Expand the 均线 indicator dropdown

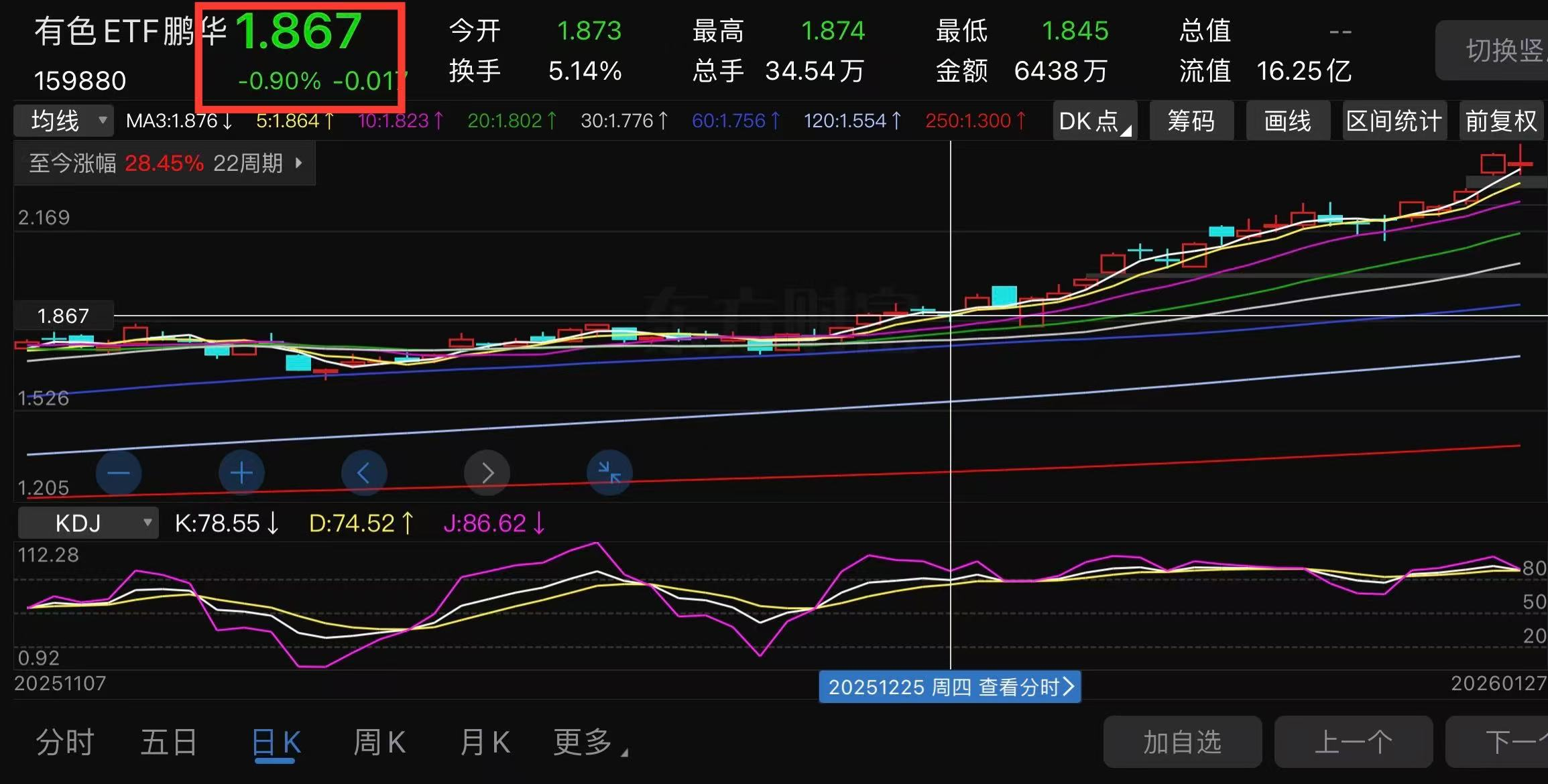(64, 121)
